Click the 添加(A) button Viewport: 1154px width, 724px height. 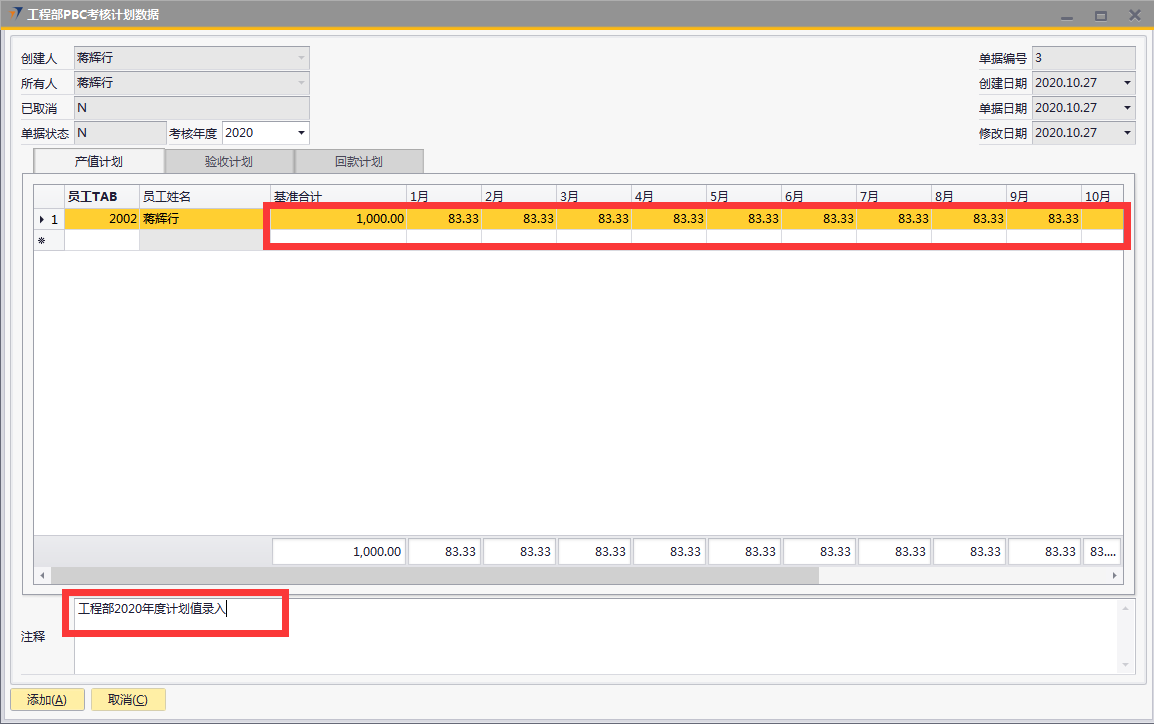47,700
